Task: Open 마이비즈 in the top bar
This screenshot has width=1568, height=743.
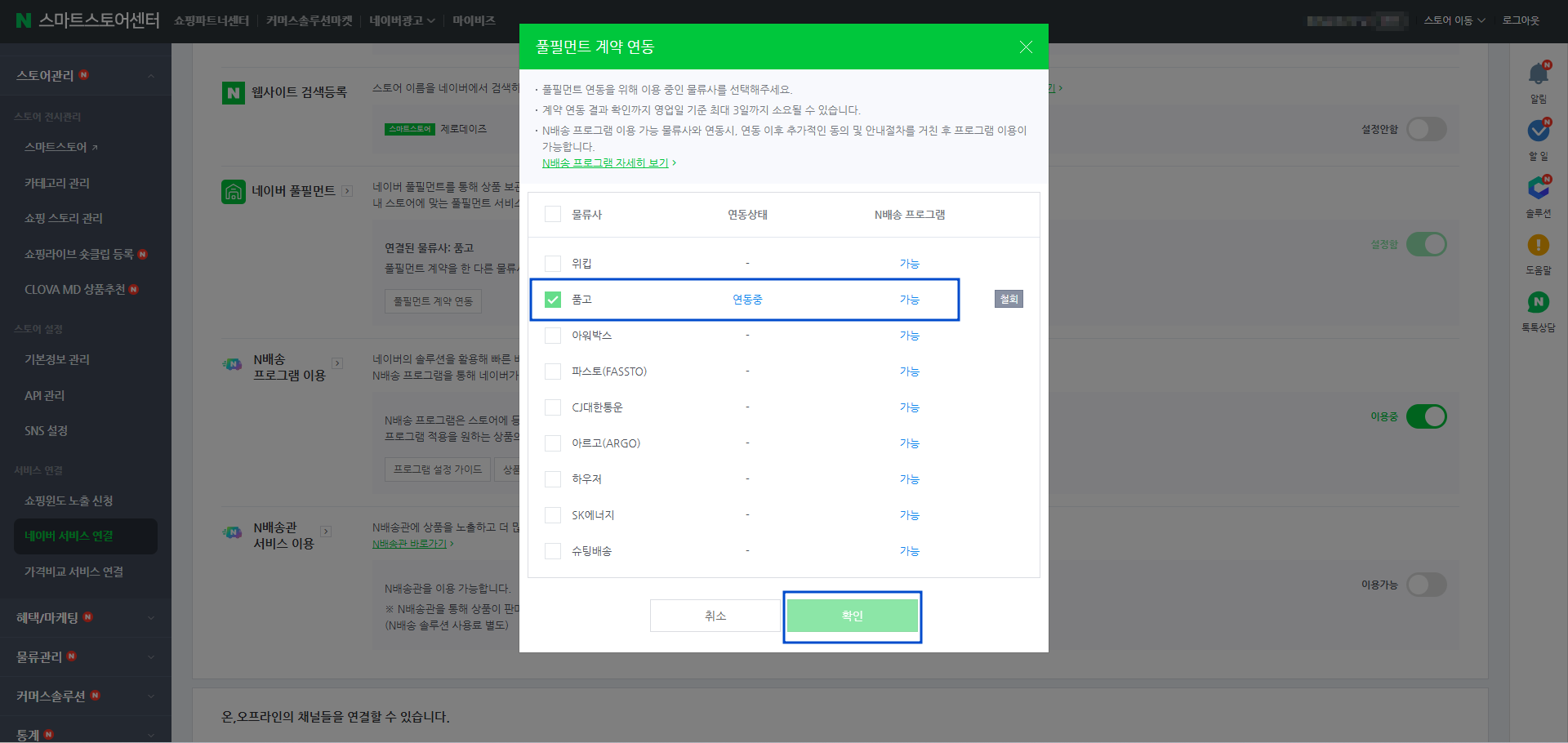Action: [x=474, y=20]
